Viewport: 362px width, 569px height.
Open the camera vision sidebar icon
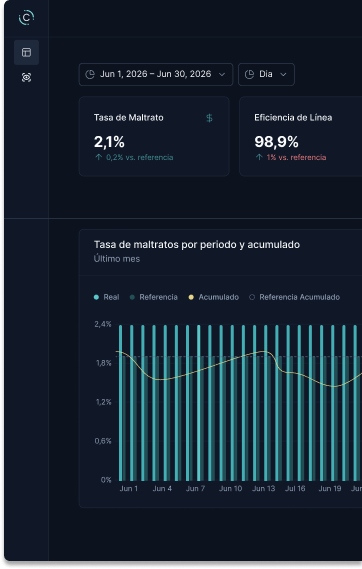26,77
